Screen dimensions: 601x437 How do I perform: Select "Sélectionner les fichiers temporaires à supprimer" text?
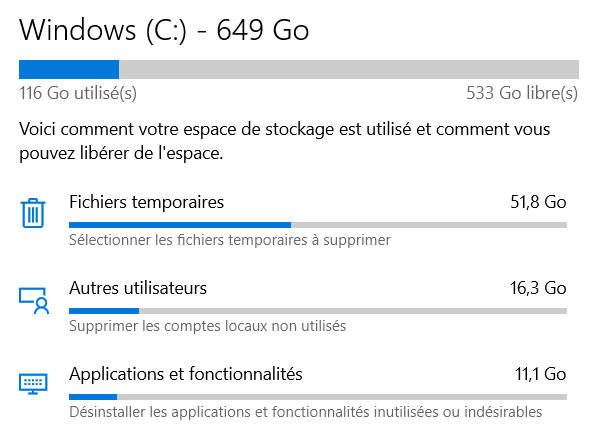pyautogui.click(x=229, y=240)
